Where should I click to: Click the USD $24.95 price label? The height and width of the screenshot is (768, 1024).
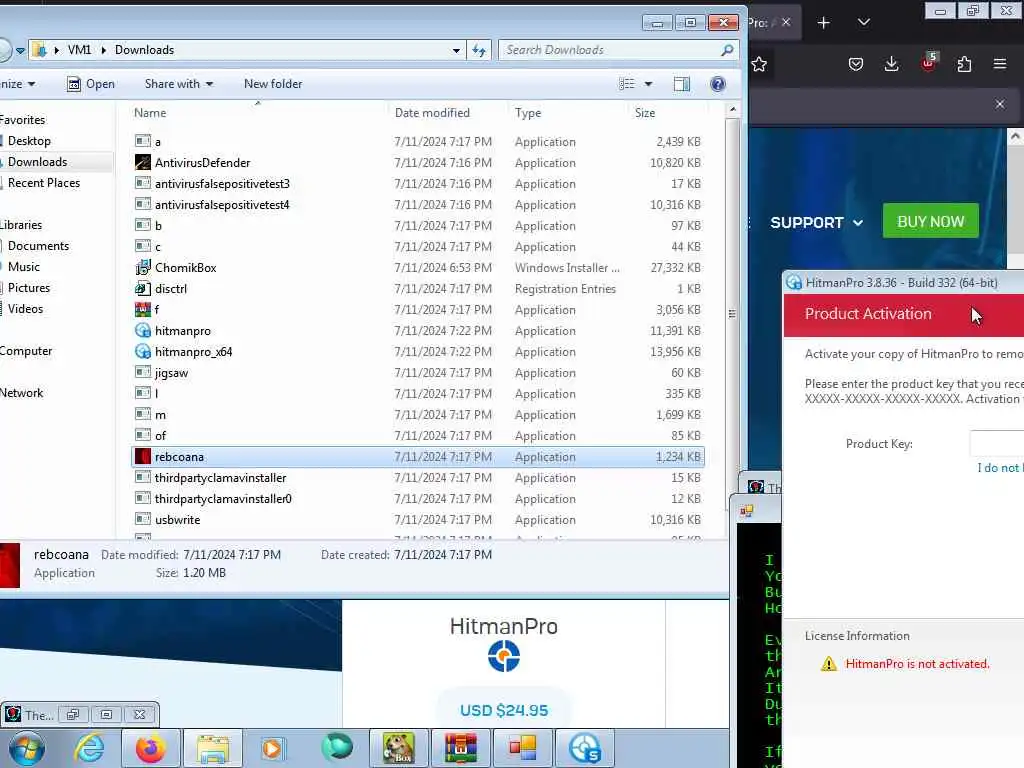[x=504, y=711]
